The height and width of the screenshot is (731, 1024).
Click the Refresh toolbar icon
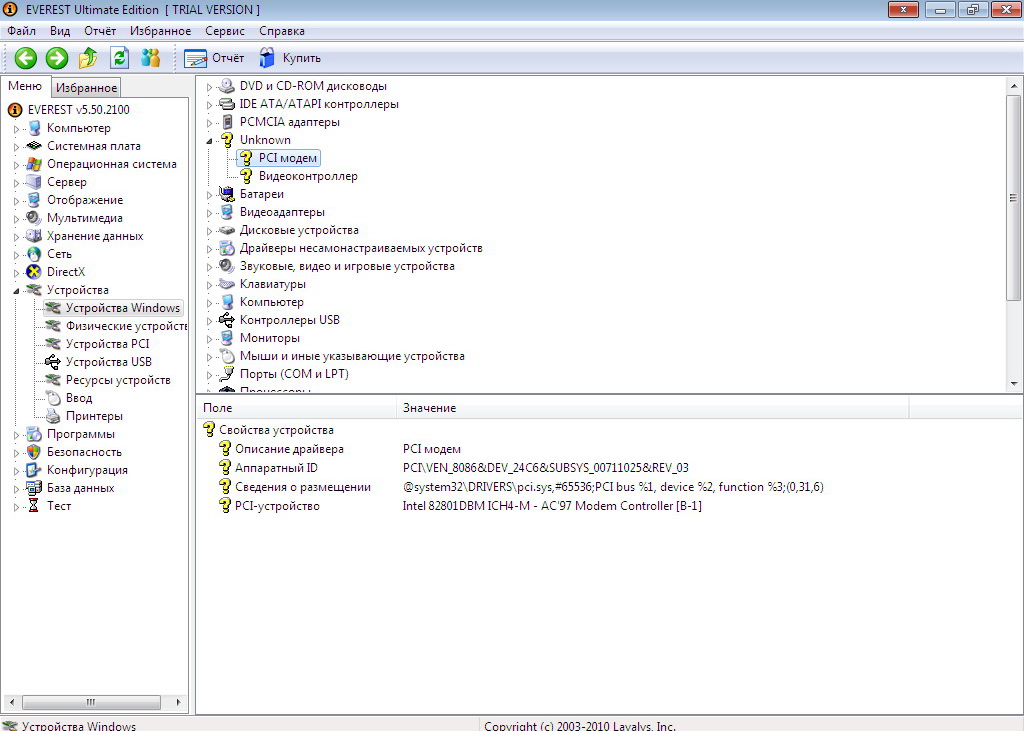point(120,58)
